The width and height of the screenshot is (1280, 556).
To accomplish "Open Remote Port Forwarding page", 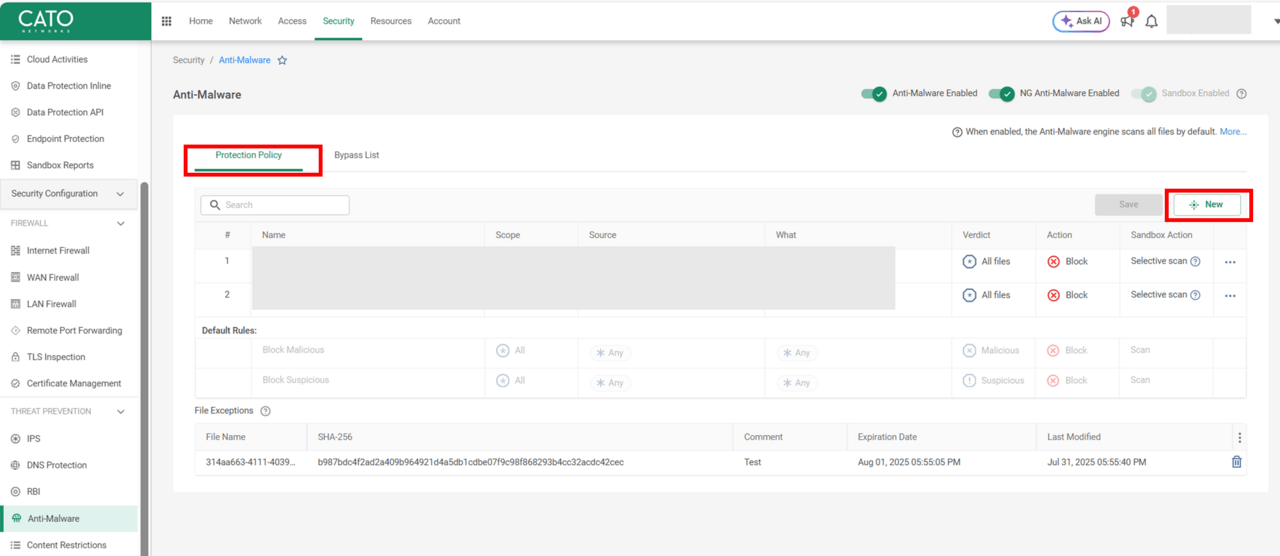I will [74, 331].
